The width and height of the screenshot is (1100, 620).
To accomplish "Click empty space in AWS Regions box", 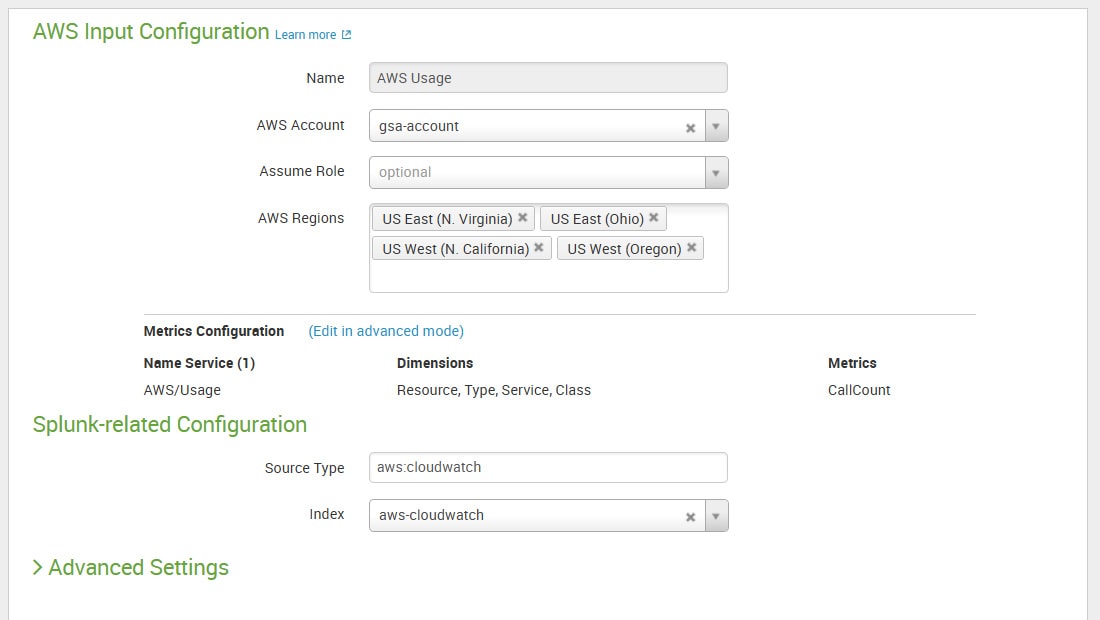I will tap(548, 277).
